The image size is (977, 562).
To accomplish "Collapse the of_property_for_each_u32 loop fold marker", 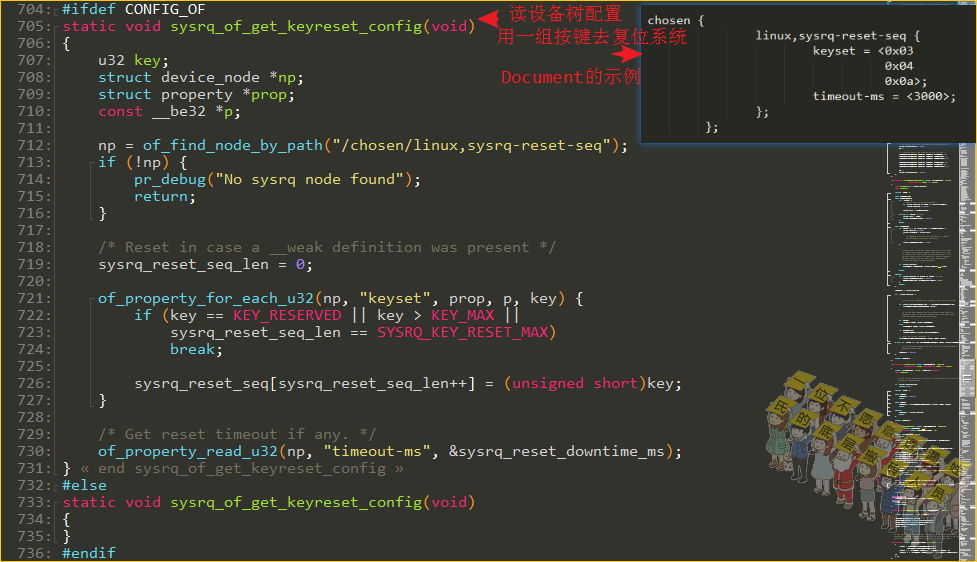I will pos(92,298).
